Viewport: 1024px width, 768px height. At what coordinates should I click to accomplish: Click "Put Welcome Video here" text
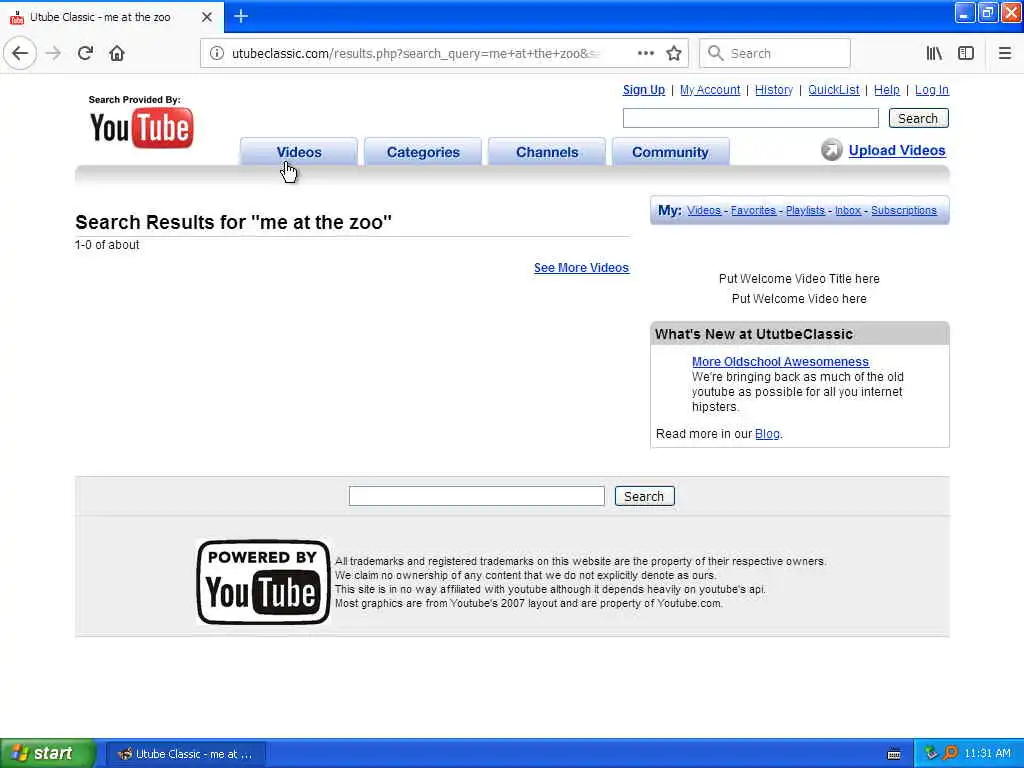pyautogui.click(x=799, y=299)
